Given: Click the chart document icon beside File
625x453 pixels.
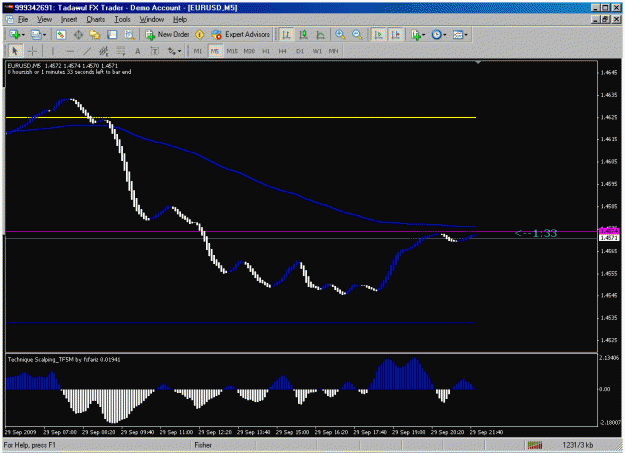Looking at the screenshot, I should tap(10, 20).
